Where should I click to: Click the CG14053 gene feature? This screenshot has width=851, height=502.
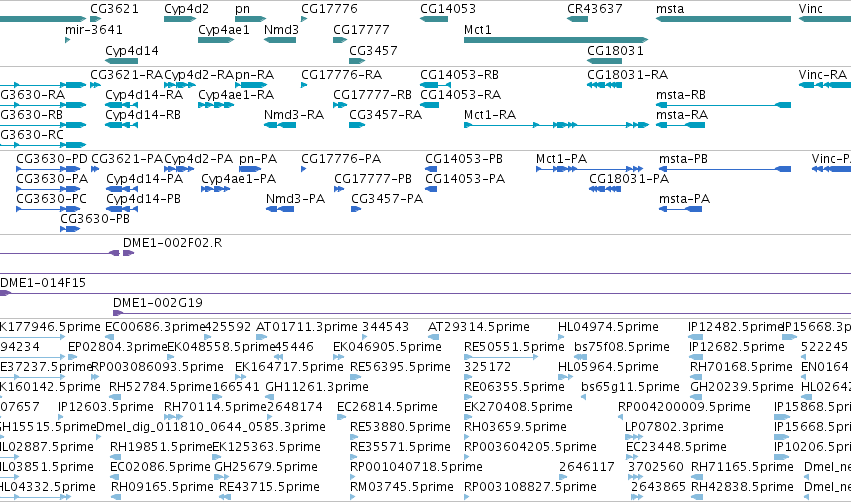[434, 19]
